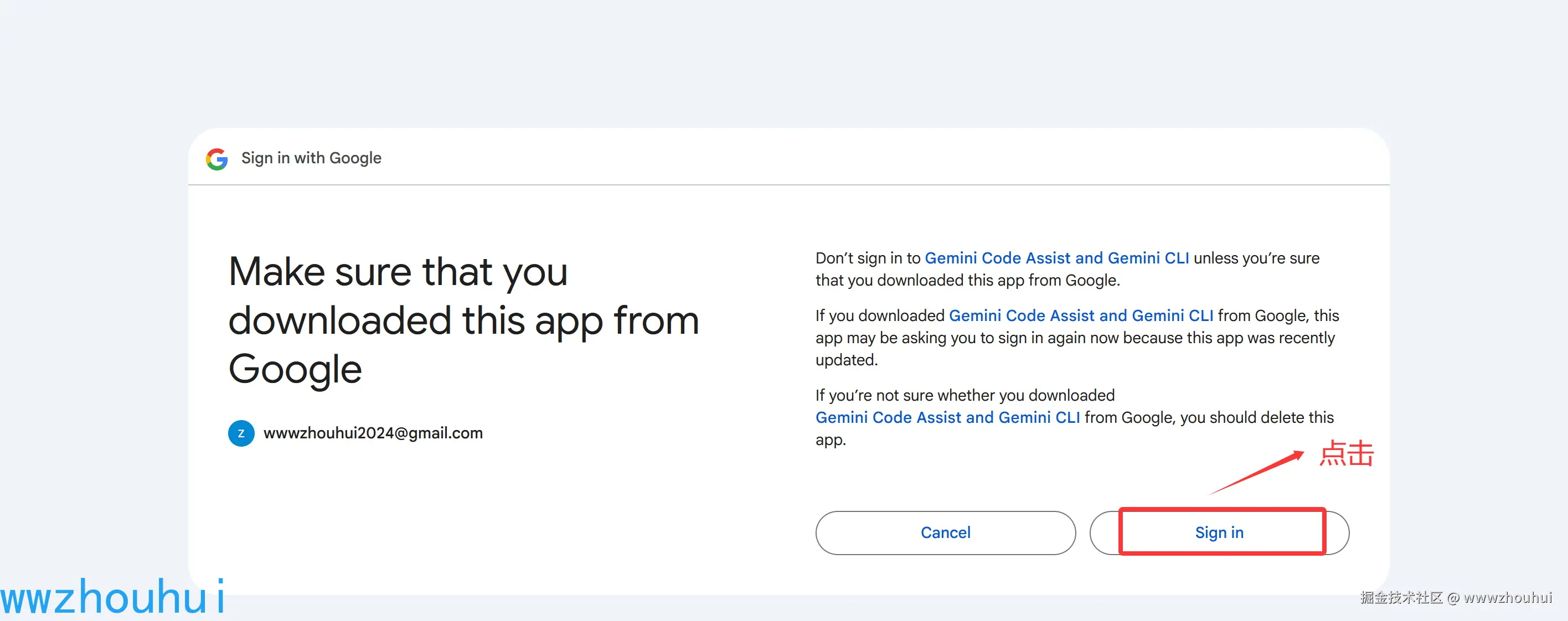
Task: Click the Sign in button
Action: (x=1219, y=533)
